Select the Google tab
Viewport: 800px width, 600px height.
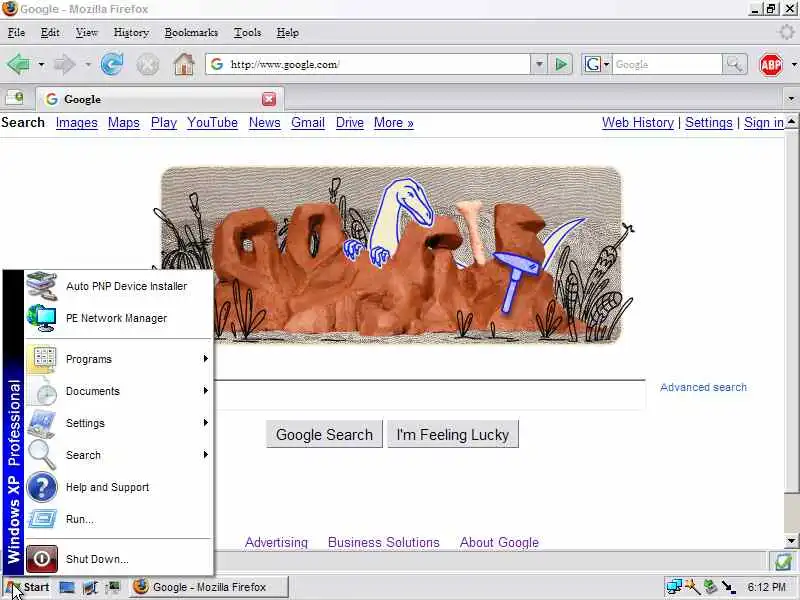(x=160, y=99)
